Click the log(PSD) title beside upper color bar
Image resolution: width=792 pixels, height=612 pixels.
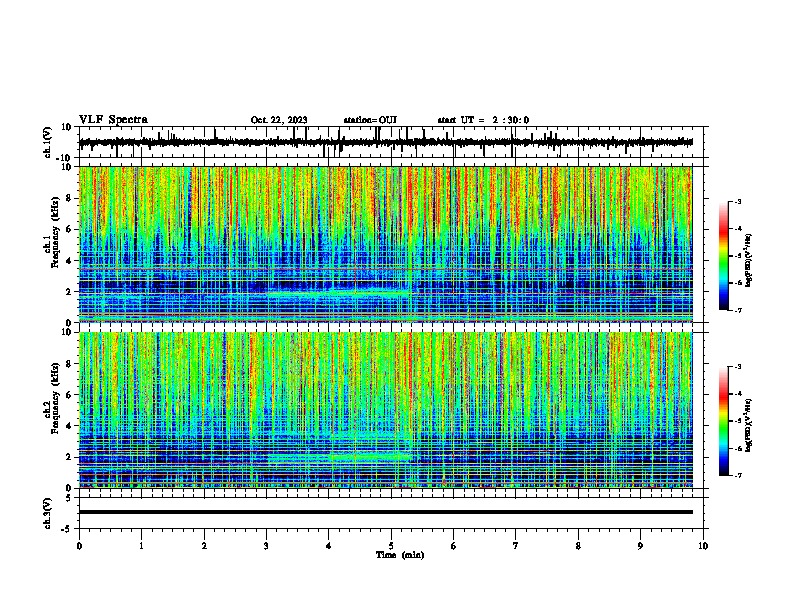coord(748,261)
